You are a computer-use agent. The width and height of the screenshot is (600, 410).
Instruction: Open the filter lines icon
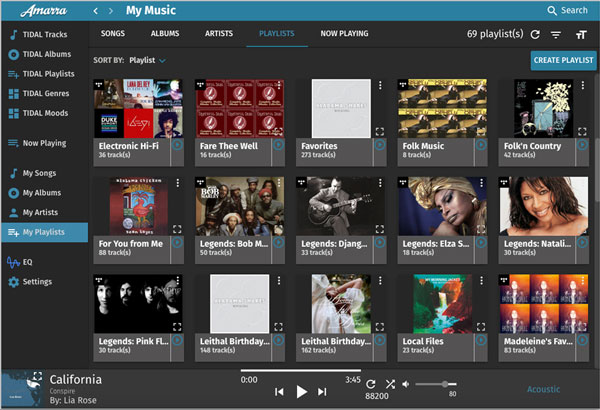point(556,35)
